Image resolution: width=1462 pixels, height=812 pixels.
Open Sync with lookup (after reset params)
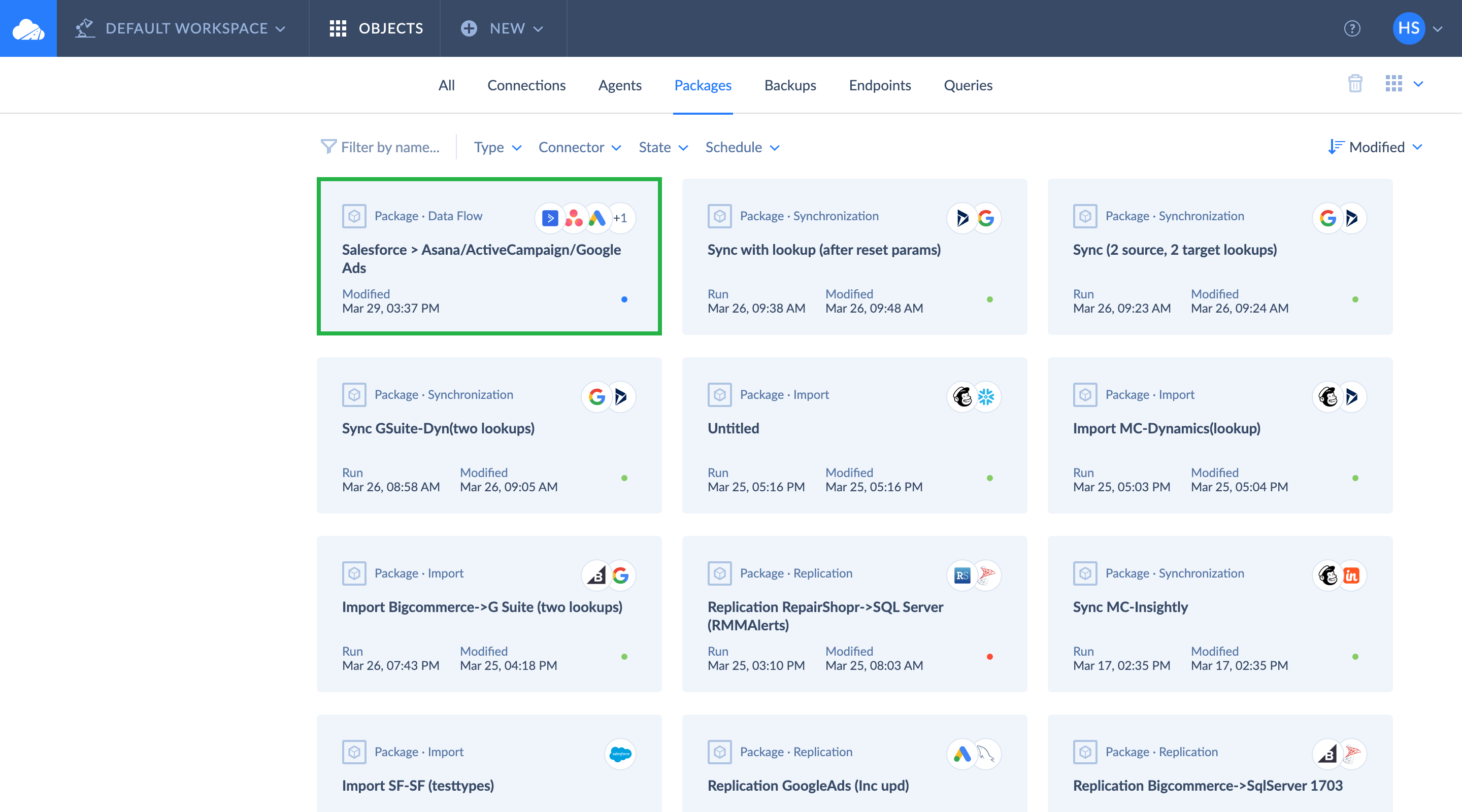[x=855, y=256]
